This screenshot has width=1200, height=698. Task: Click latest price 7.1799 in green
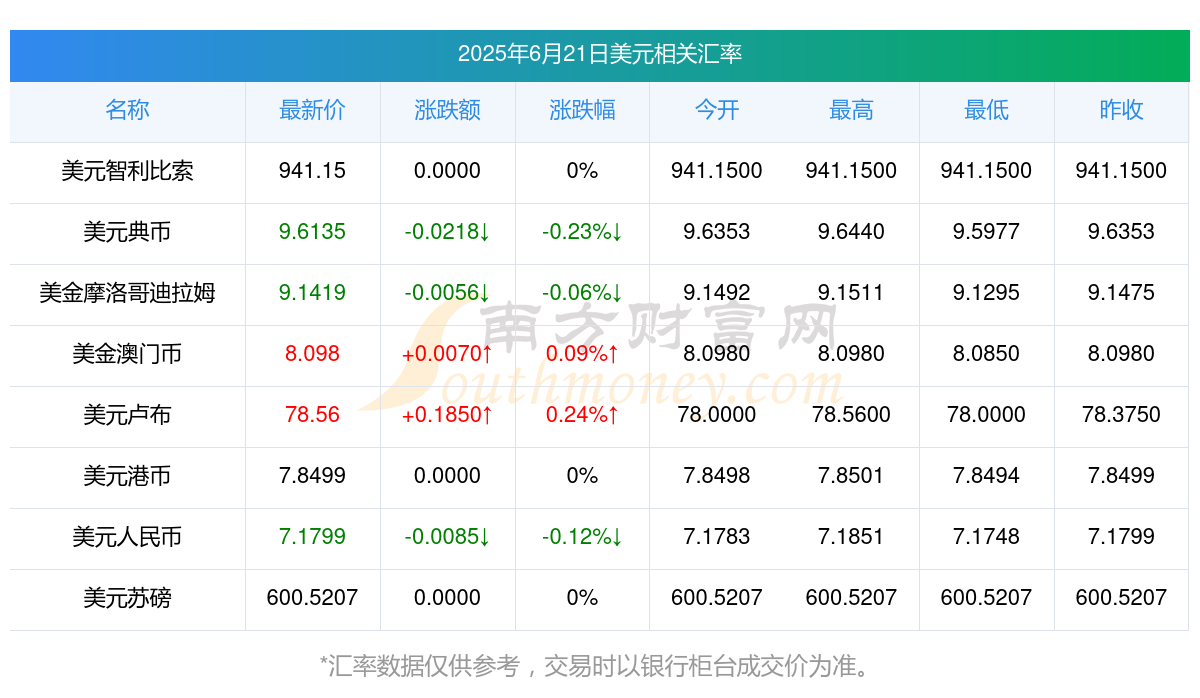click(312, 537)
